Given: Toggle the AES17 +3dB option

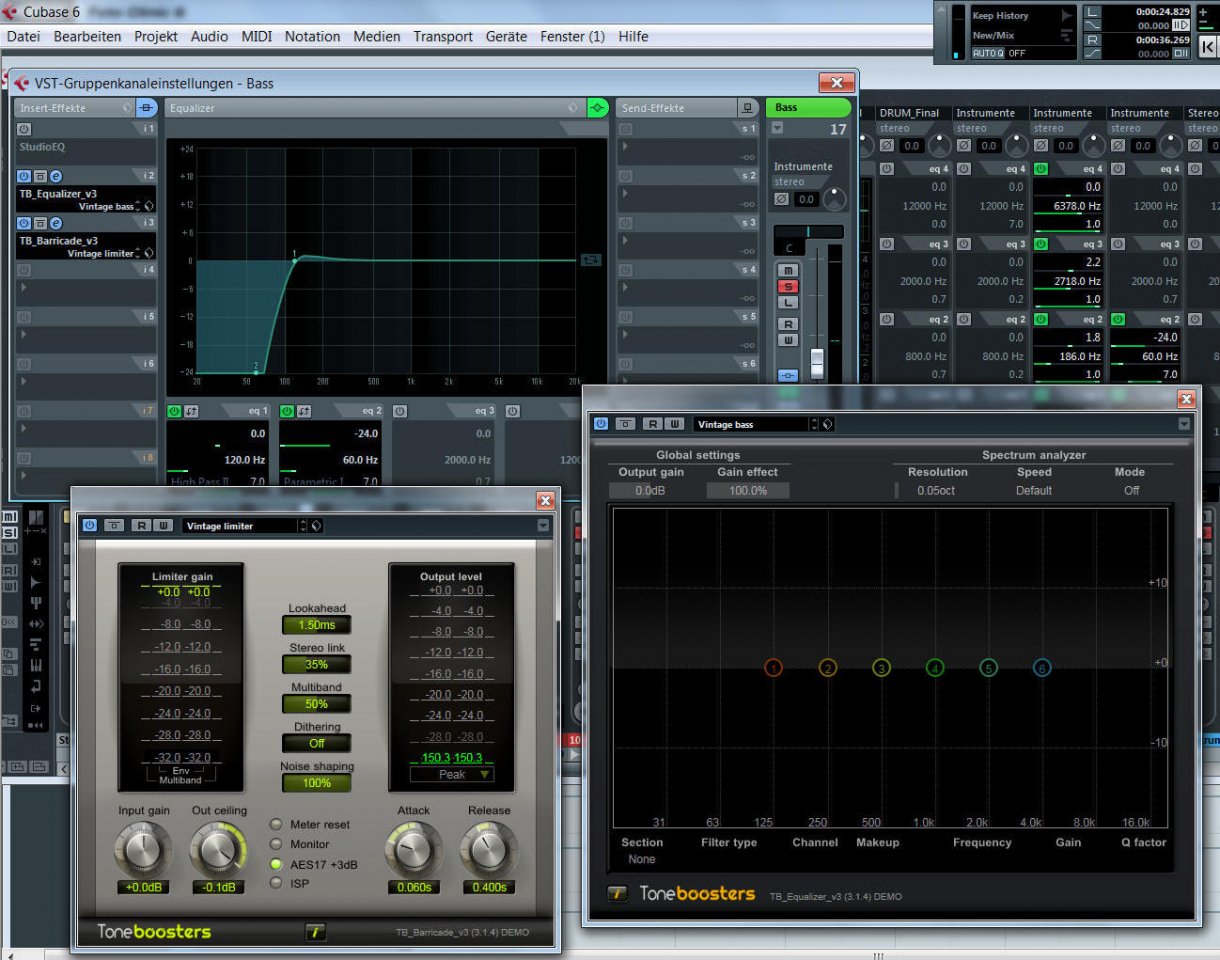Looking at the screenshot, I should click(x=275, y=863).
